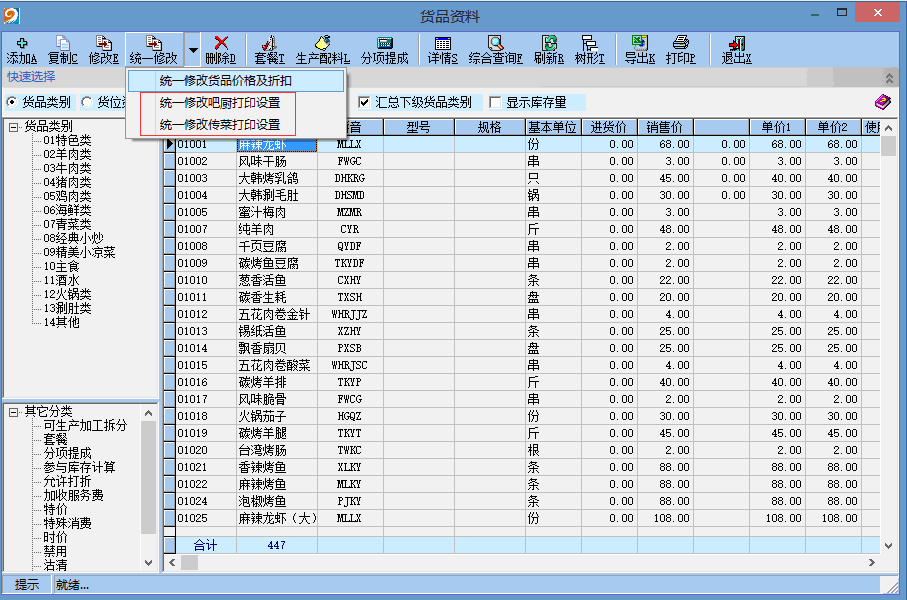Click the Export (导出) toolbar icon

coord(639,44)
